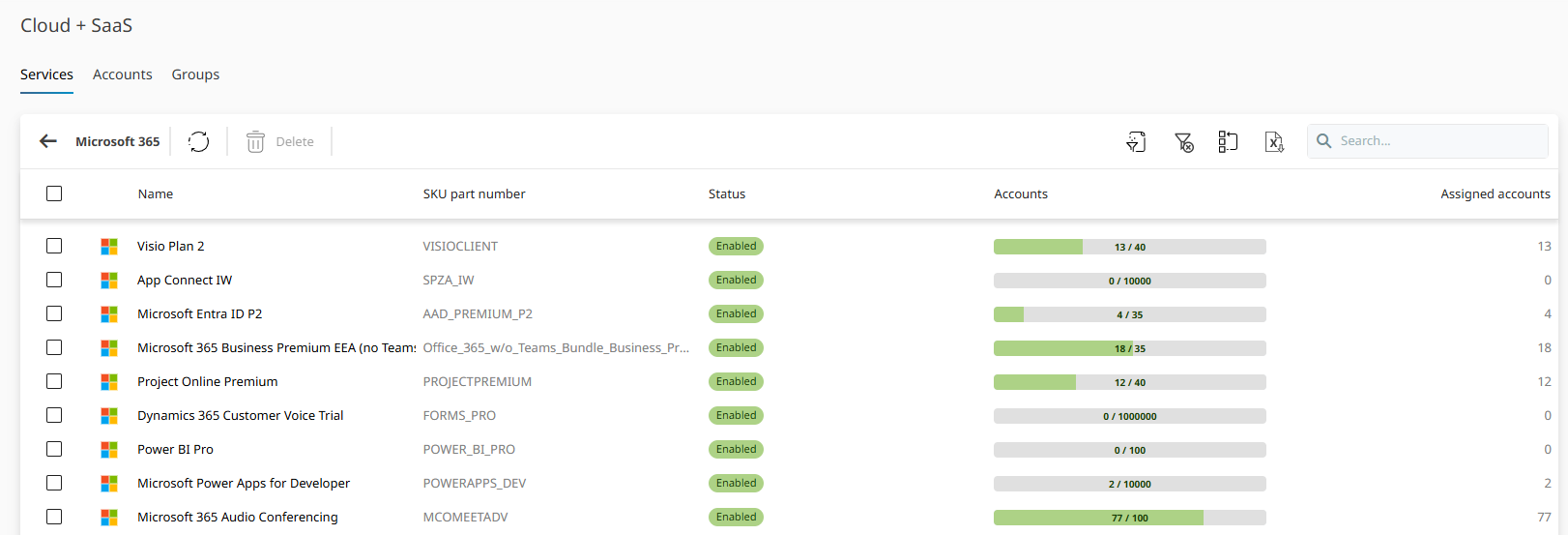
Task: Click Microsoft Entra ID P2 logo icon
Action: pos(109,314)
